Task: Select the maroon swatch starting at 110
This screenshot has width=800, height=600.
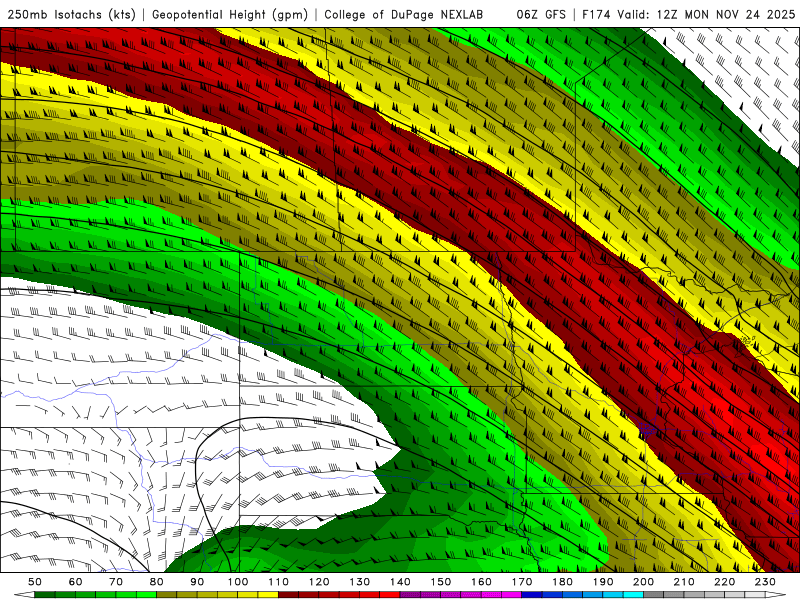Action: point(289,595)
